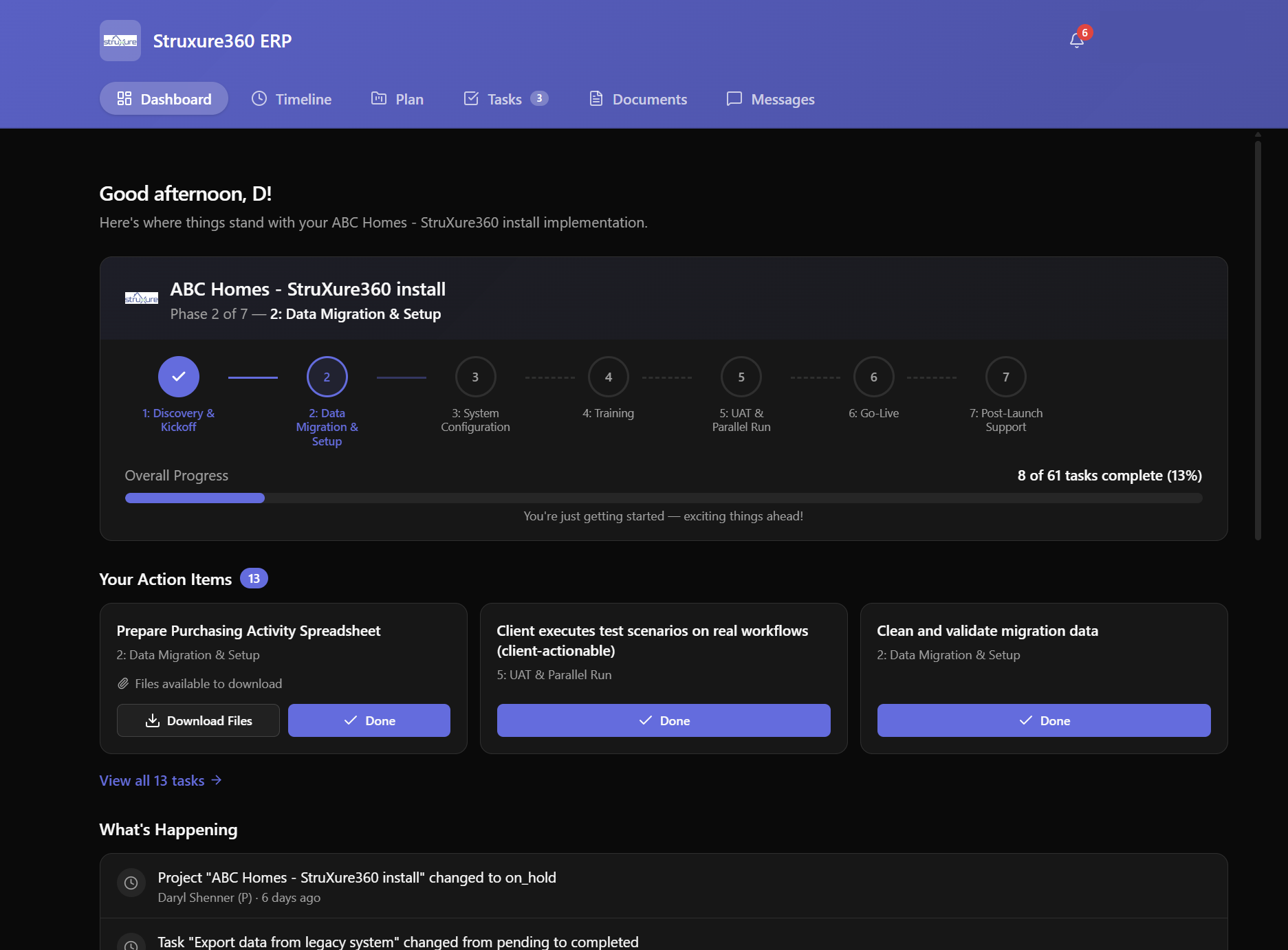The width and height of the screenshot is (1288, 950).
Task: Click the Struxure360 logo icon in the header
Action: coord(120,40)
